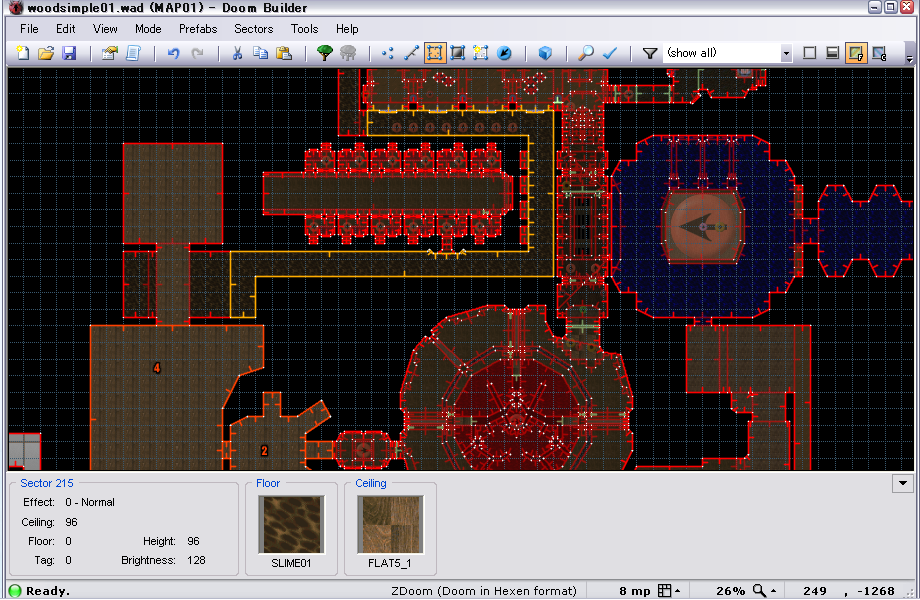
Task: Click the FLAT5_1 ceiling texture thumbnail
Action: (x=390, y=524)
